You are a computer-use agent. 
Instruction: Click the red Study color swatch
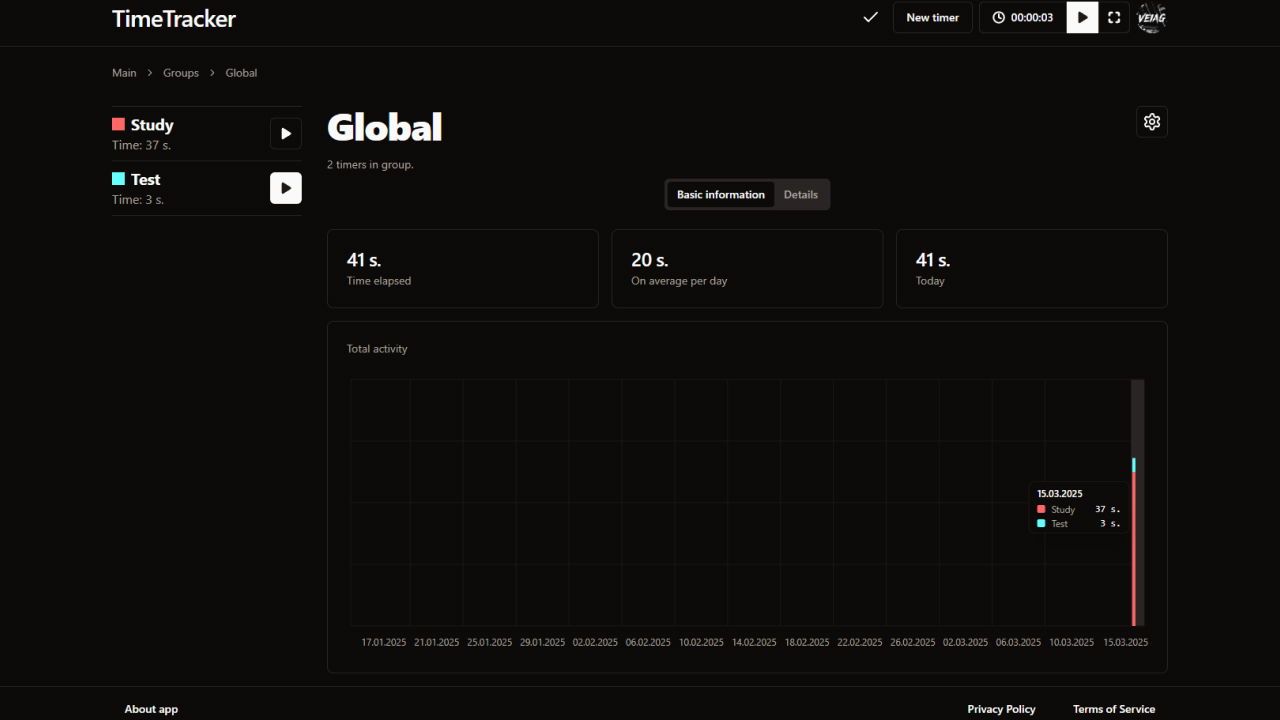pyautogui.click(x=118, y=125)
